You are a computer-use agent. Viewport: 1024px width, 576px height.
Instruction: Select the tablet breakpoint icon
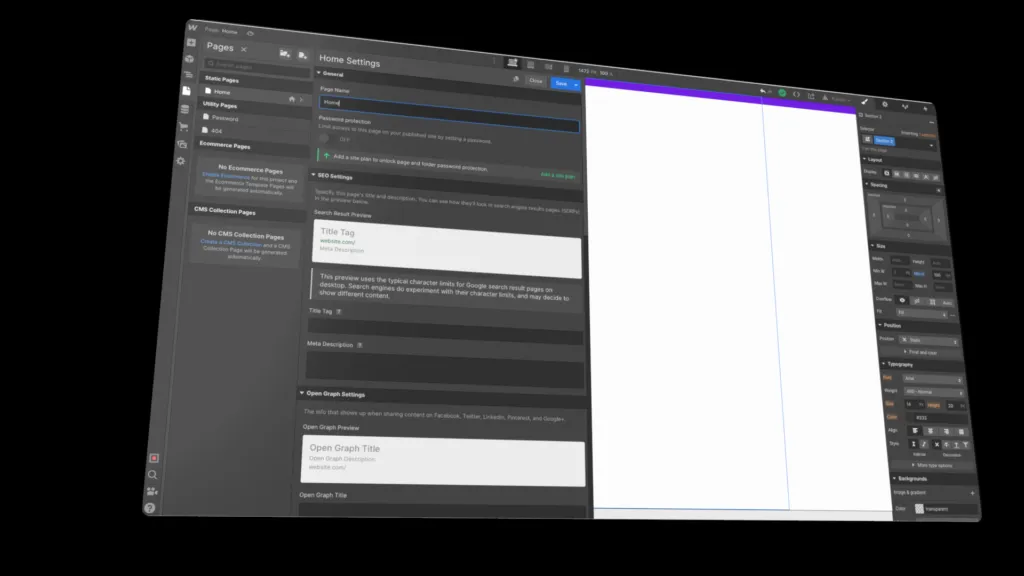[x=530, y=65]
